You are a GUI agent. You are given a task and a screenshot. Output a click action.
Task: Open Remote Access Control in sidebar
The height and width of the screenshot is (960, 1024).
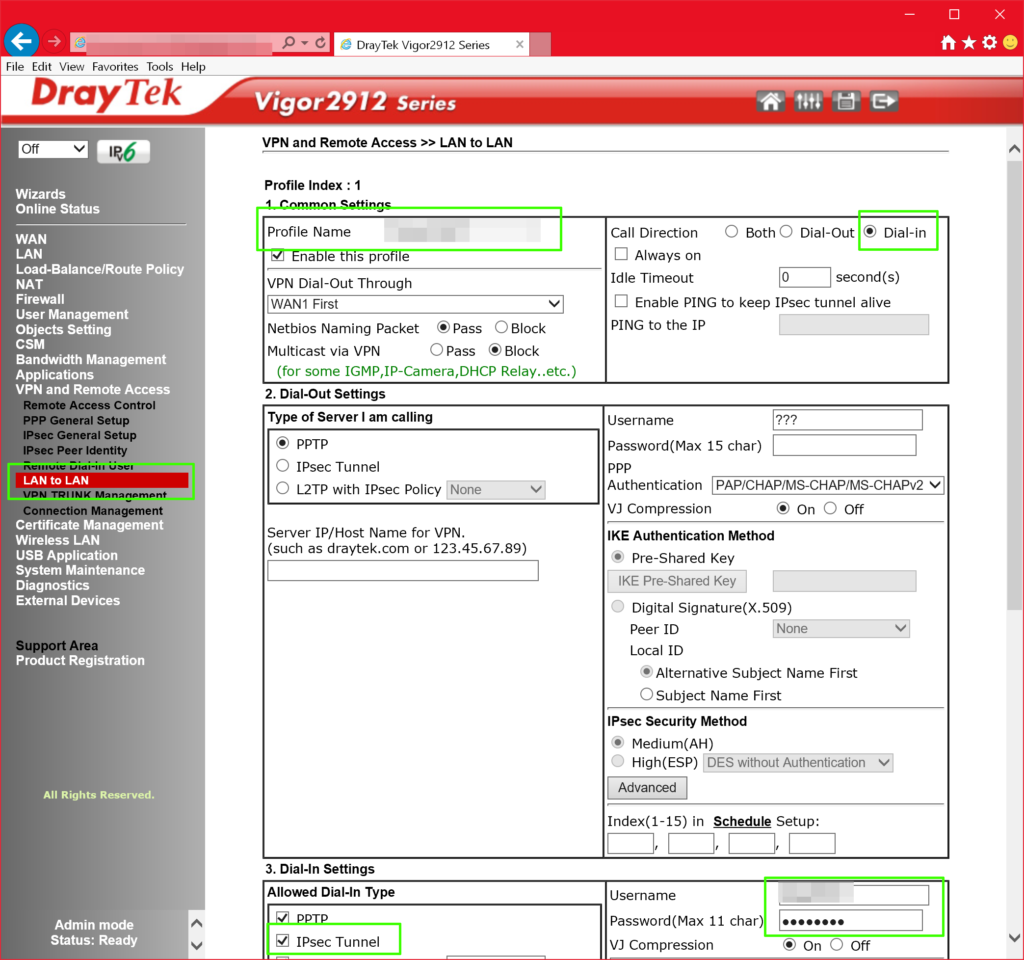(89, 406)
